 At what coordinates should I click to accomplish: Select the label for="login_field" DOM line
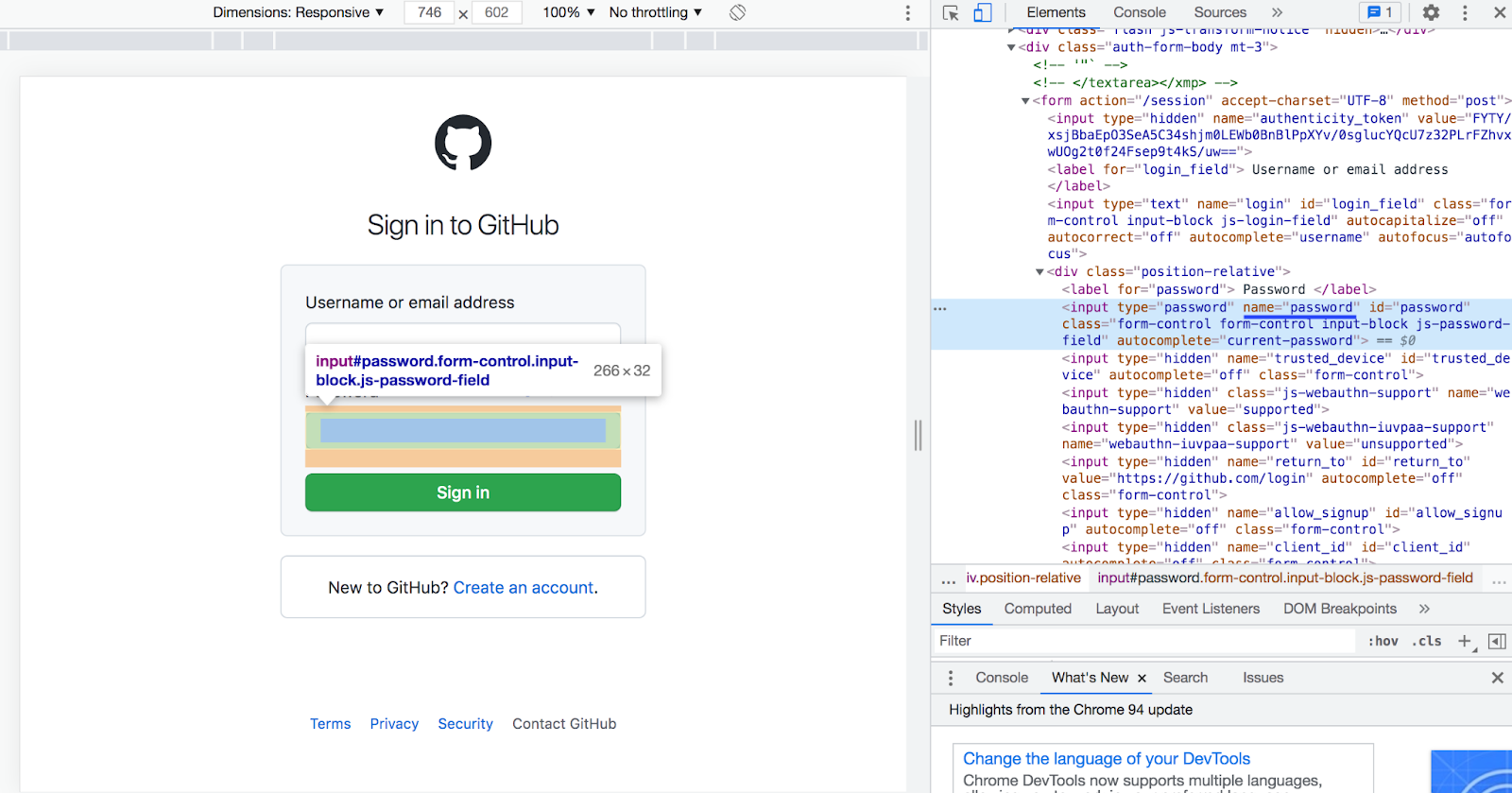(x=1247, y=178)
